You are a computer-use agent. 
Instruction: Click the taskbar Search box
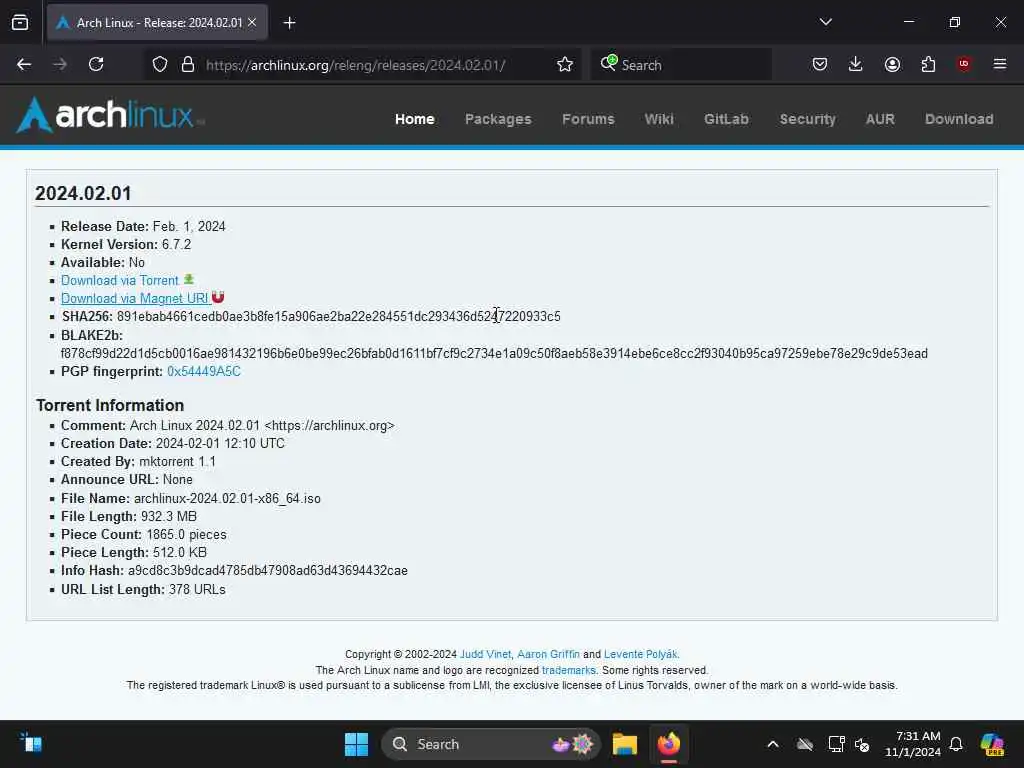click(x=490, y=744)
